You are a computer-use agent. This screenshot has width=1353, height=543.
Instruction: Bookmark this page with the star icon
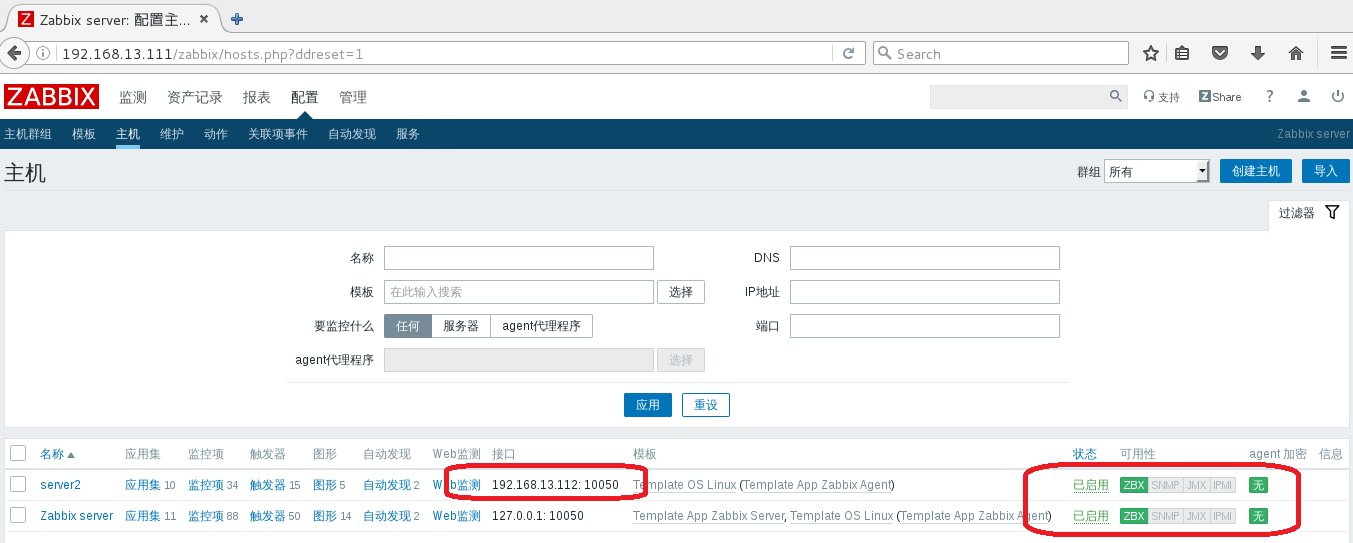(x=1151, y=53)
